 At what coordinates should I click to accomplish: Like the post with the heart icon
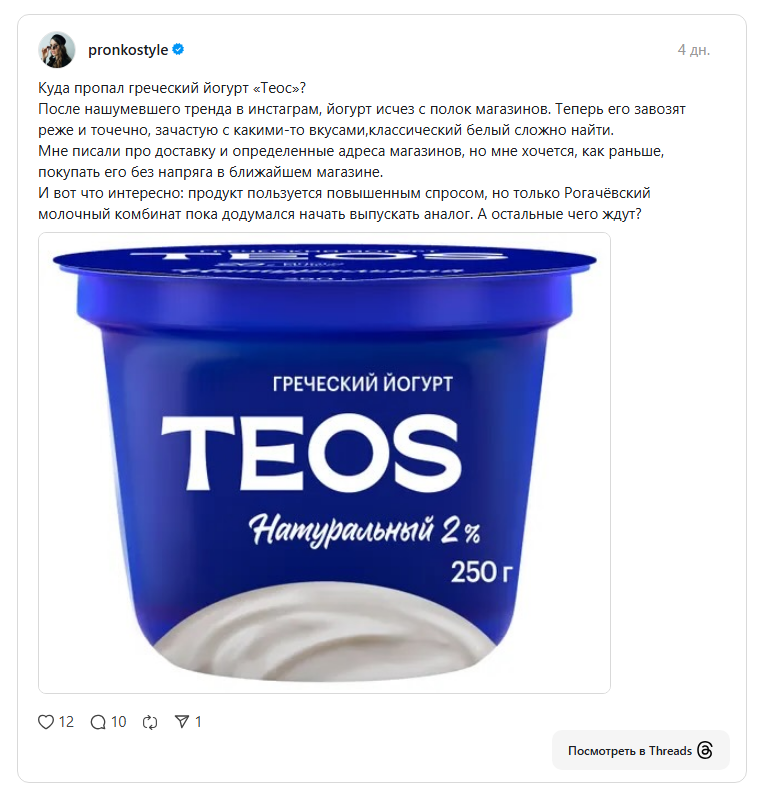click(46, 722)
